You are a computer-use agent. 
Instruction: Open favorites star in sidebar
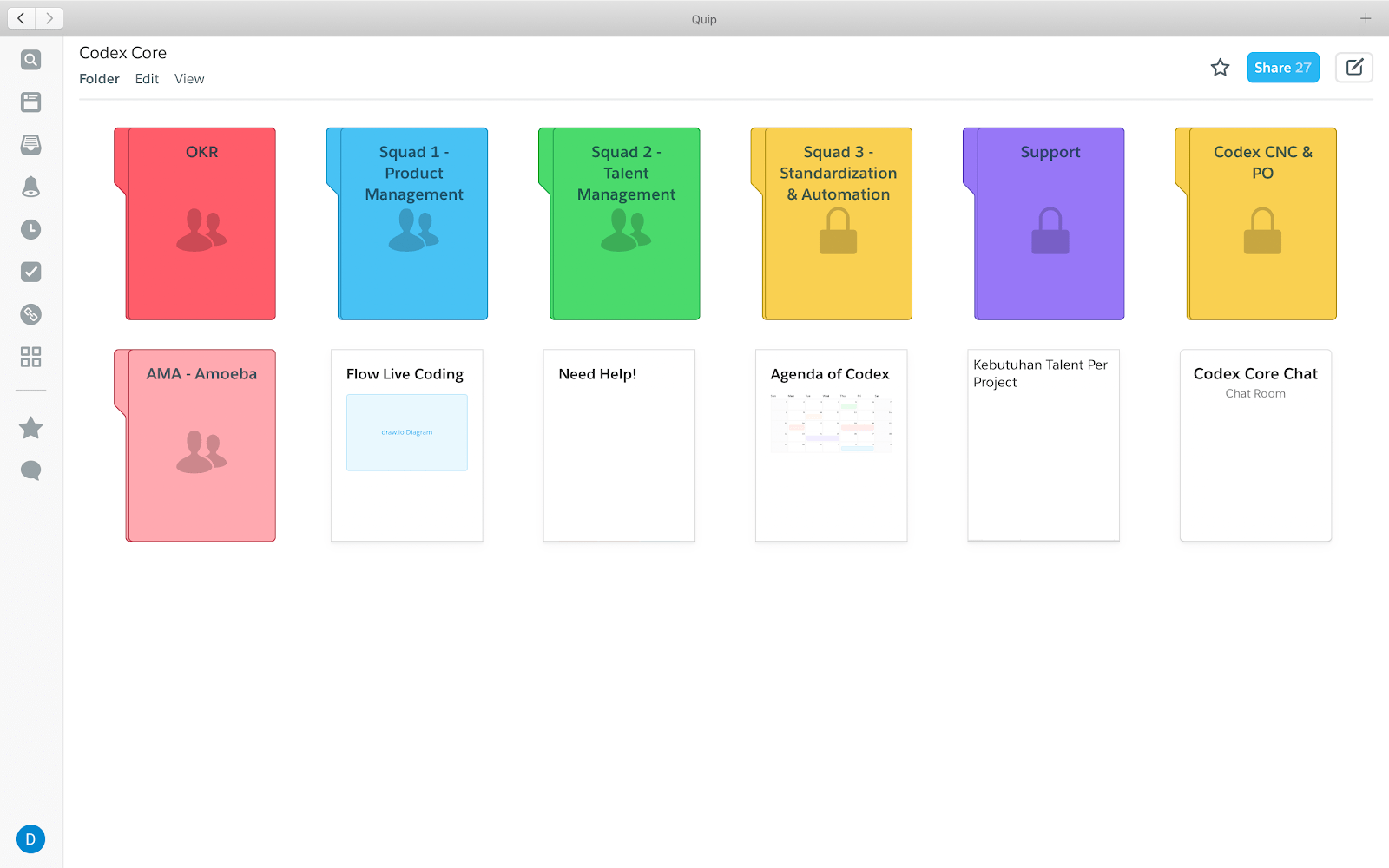(x=30, y=427)
